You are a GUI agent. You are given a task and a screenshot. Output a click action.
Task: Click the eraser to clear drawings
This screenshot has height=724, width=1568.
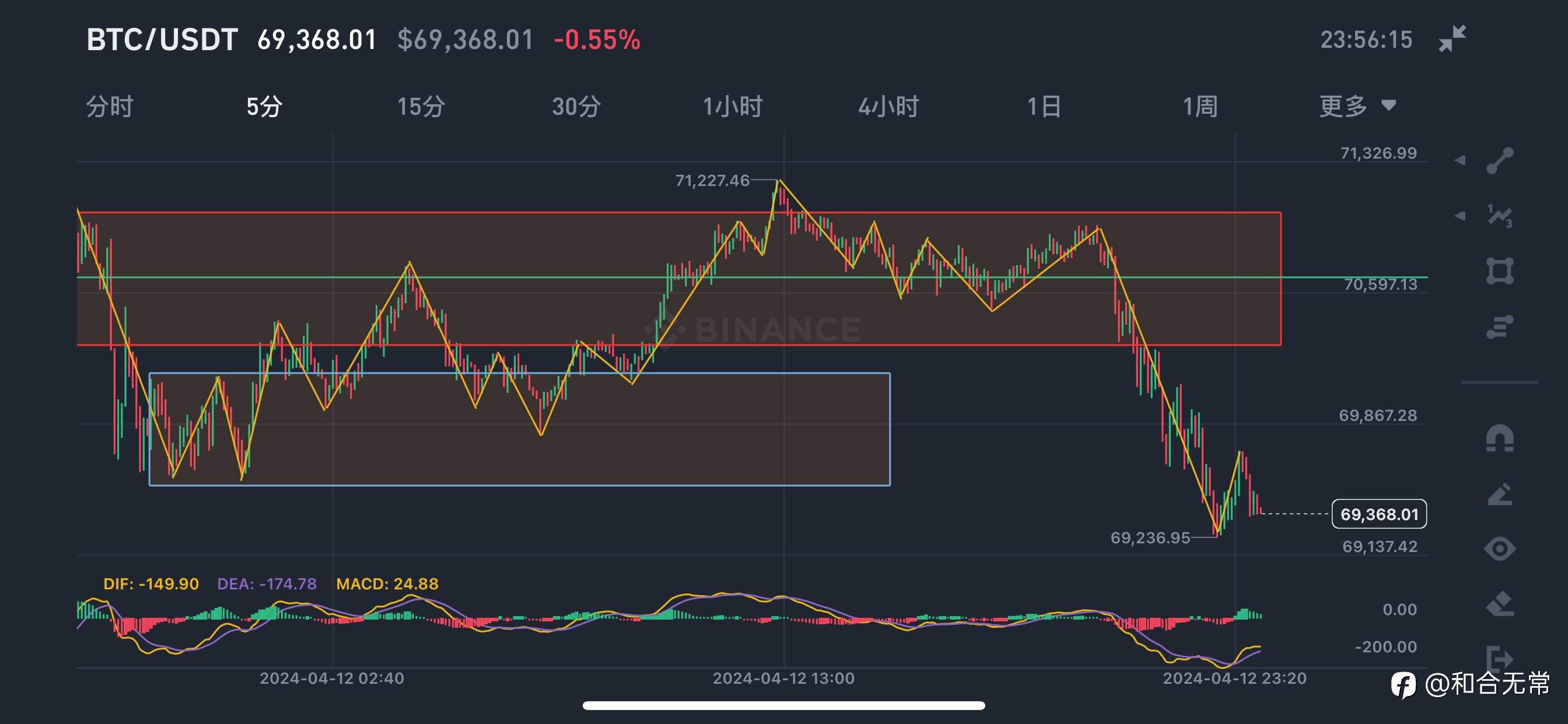coord(1499,604)
